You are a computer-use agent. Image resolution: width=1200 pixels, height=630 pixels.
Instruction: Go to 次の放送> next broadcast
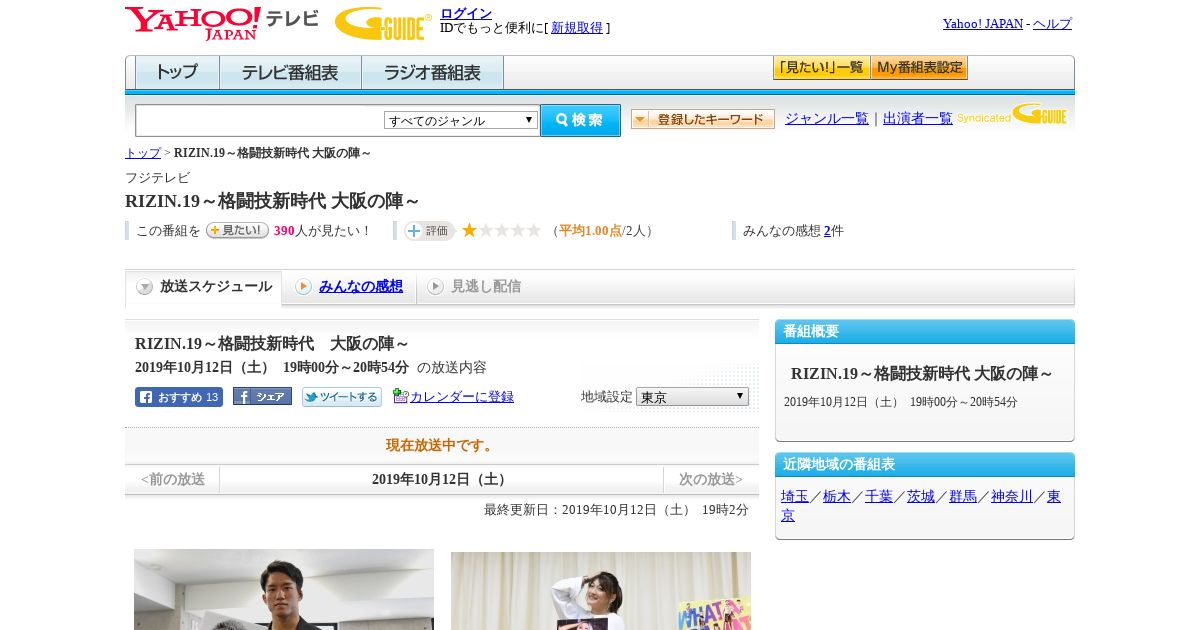[711, 480]
